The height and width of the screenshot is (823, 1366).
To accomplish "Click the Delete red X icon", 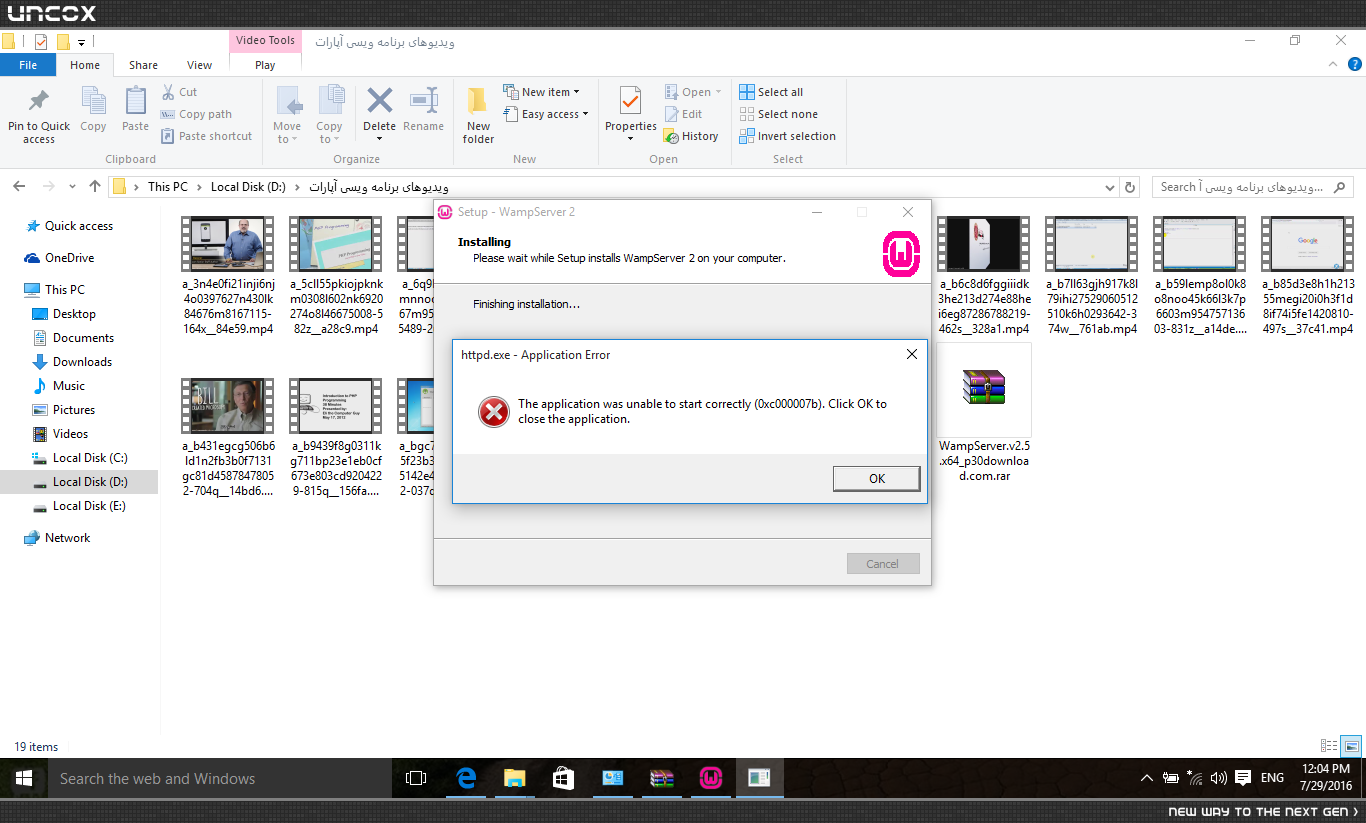I will (379, 100).
